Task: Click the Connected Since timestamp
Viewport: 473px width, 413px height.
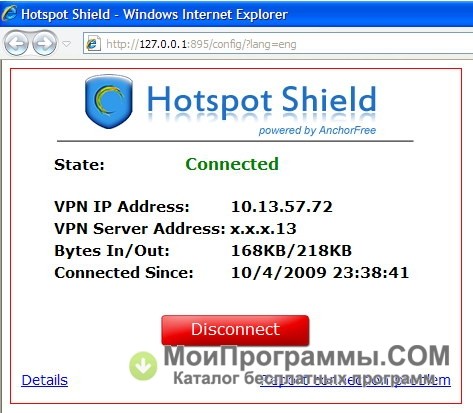Action: (320, 273)
